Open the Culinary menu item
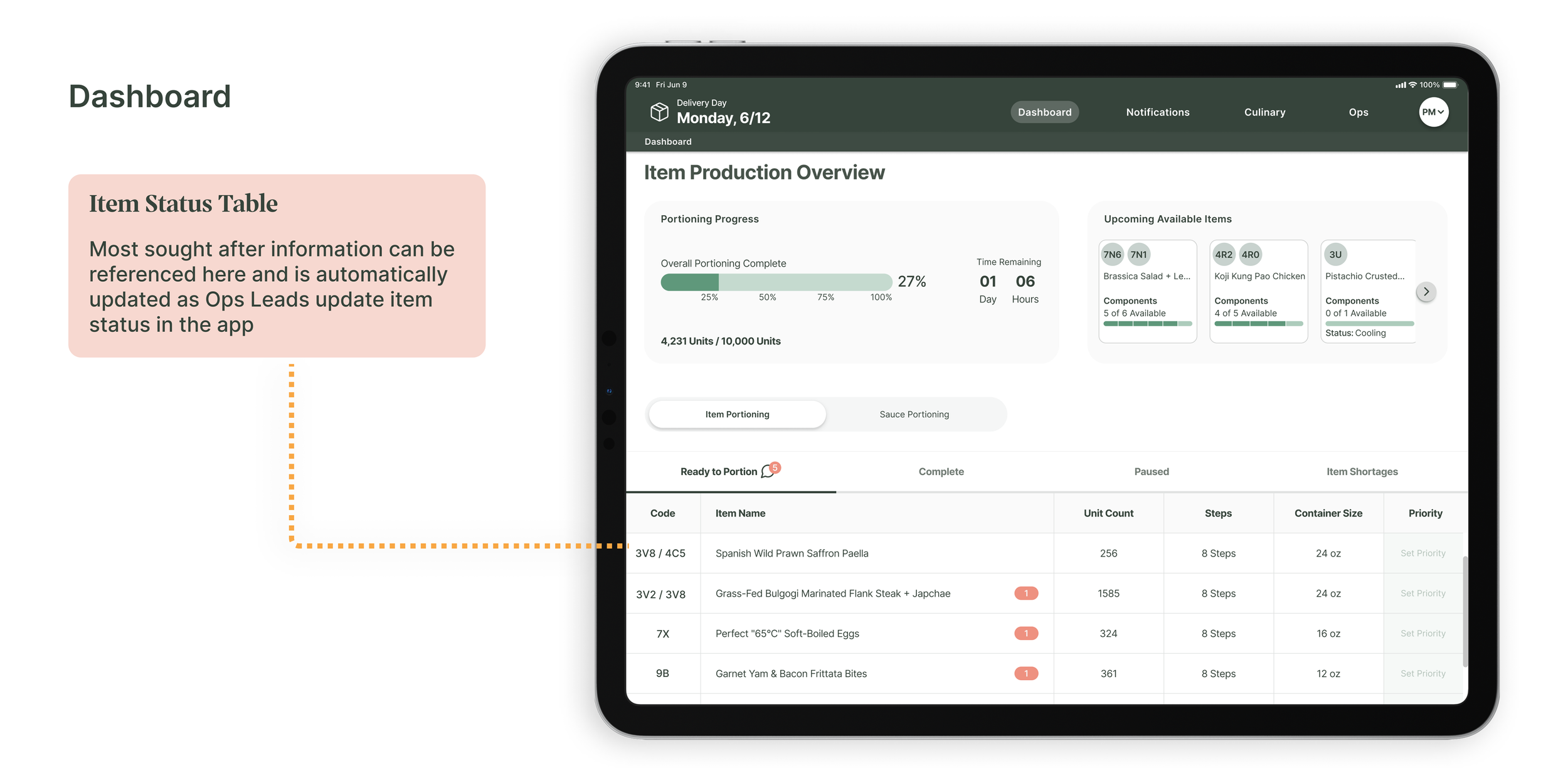Screen dimensions: 1568x768 [x=1264, y=112]
